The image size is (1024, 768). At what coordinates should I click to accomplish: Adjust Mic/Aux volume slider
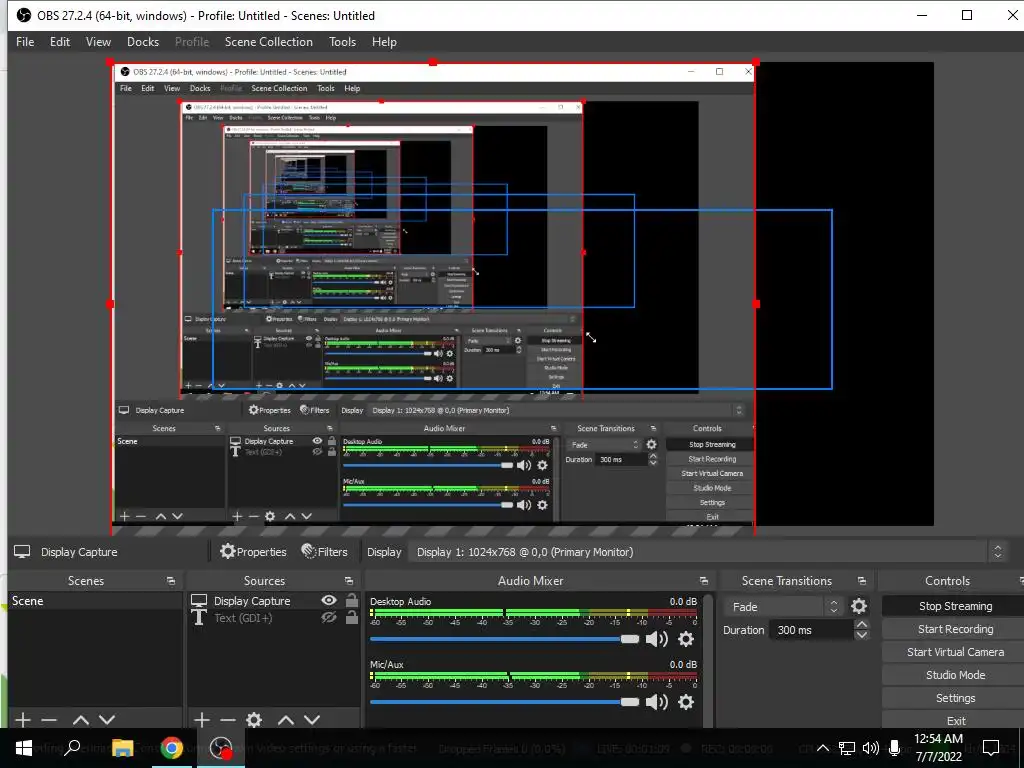(504, 702)
